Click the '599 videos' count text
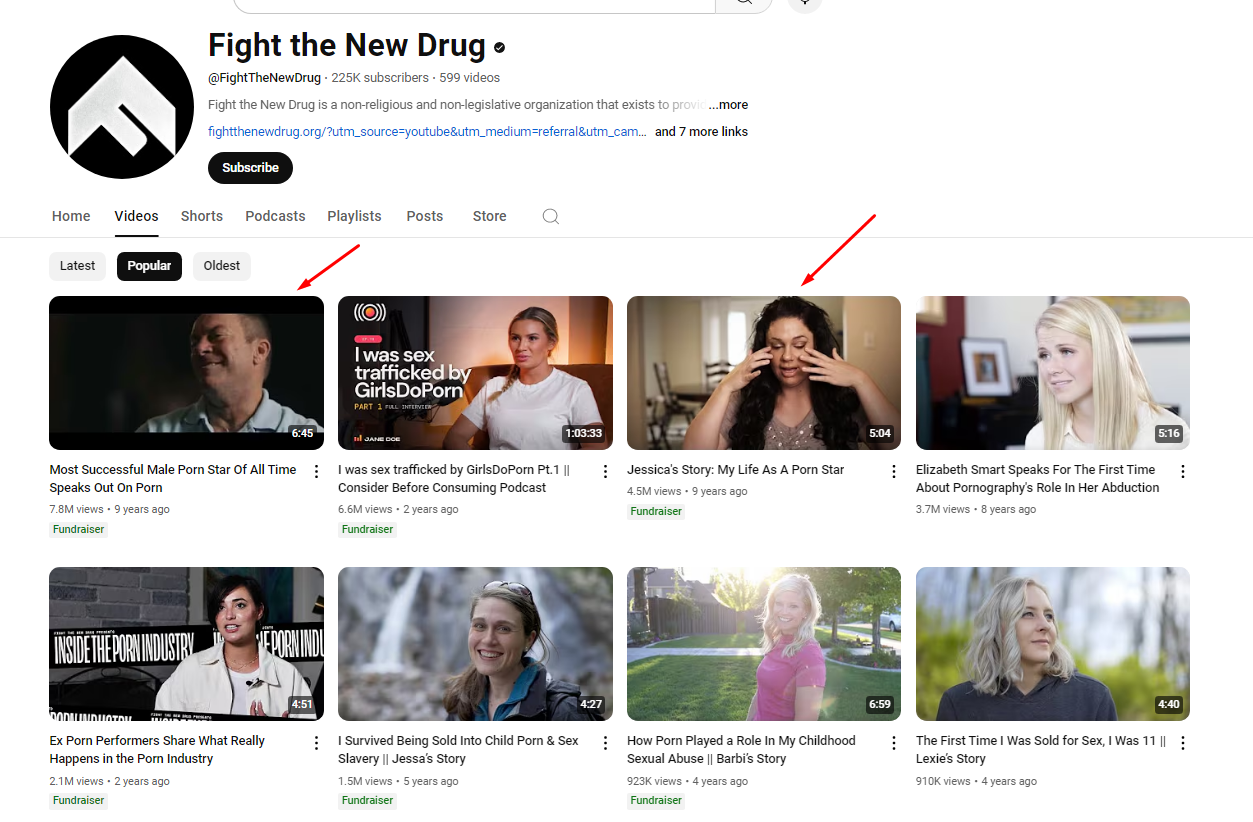The width and height of the screenshot is (1253, 822). (x=470, y=78)
